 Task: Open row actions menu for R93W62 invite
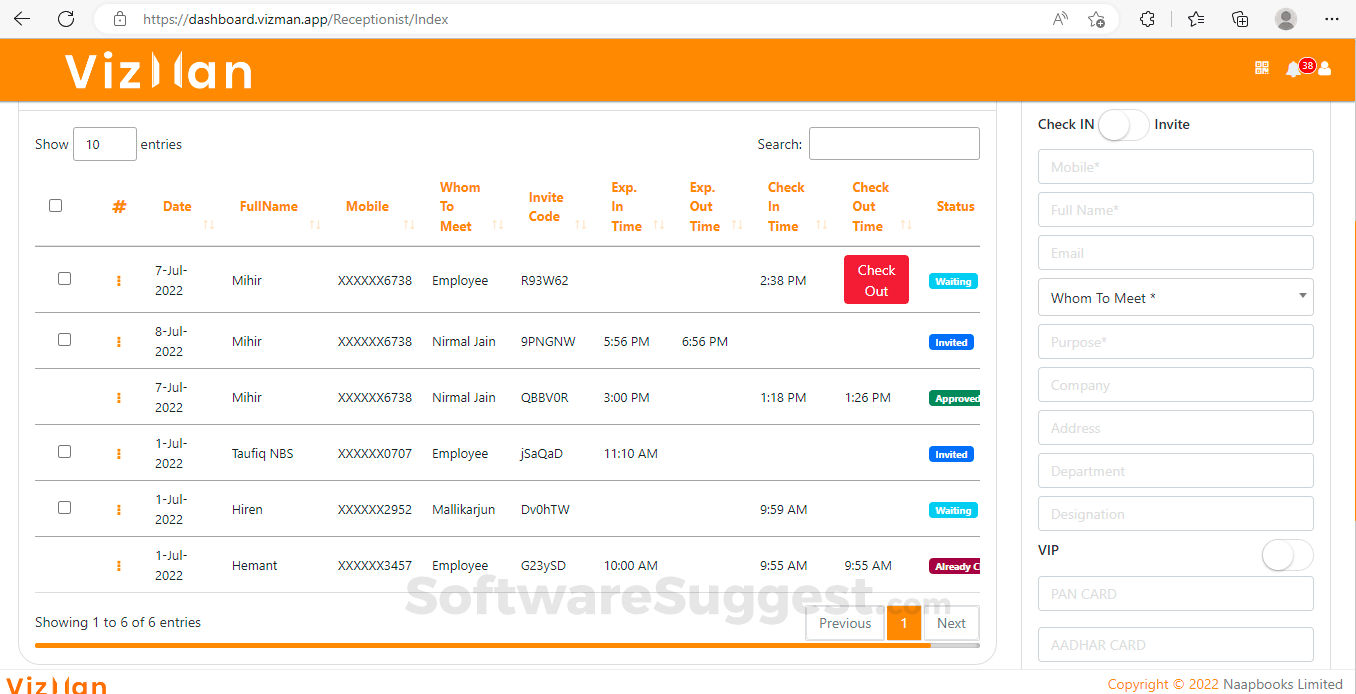coord(119,281)
